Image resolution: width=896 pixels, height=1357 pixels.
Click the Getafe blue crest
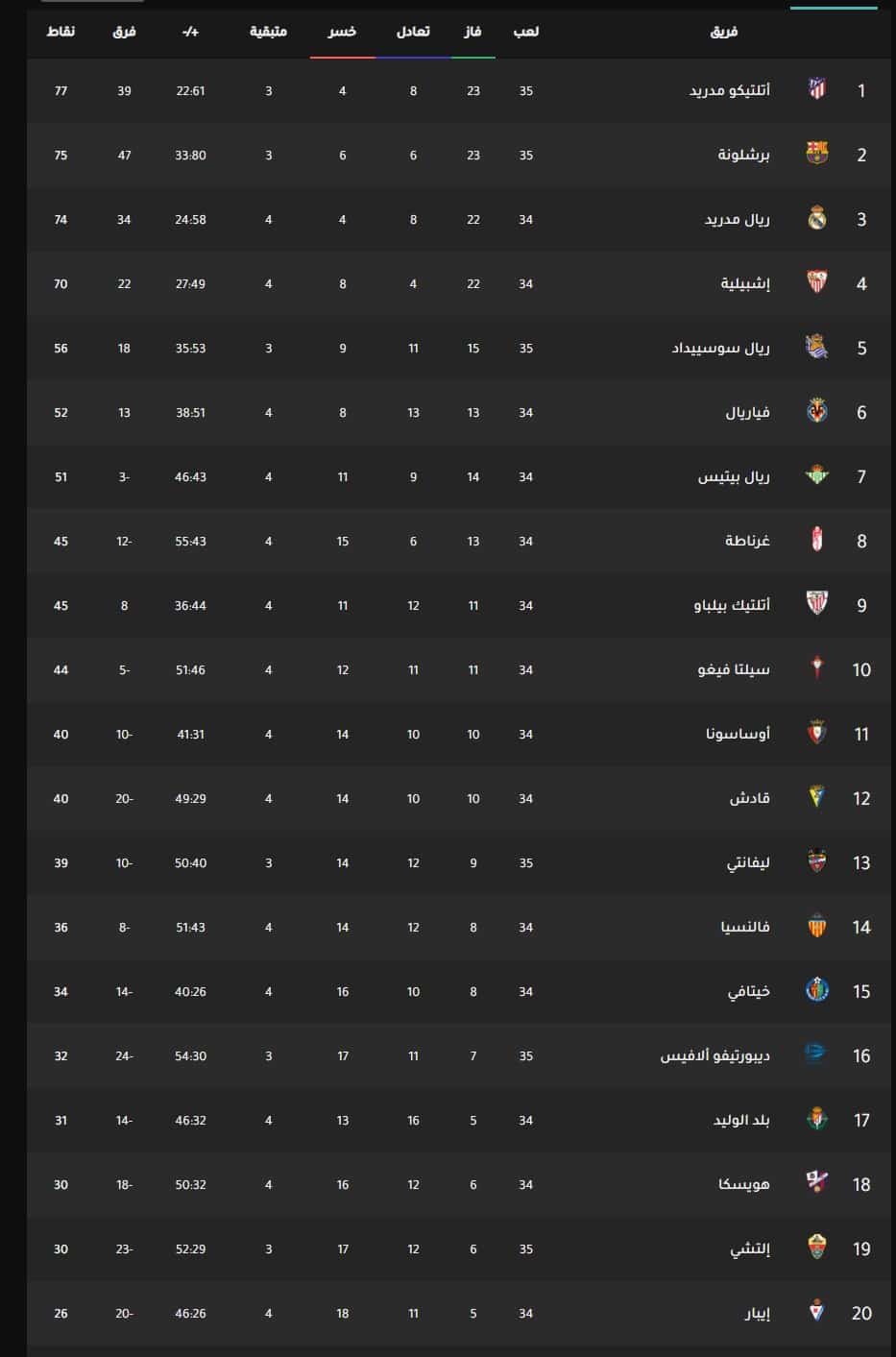(817, 990)
